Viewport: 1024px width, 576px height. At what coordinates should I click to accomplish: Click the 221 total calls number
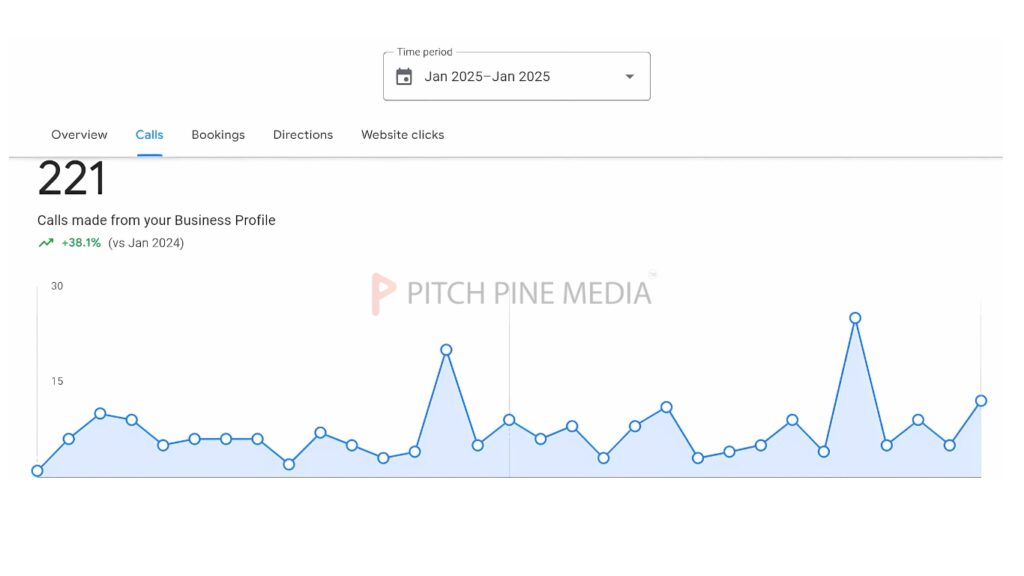pyautogui.click(x=72, y=180)
